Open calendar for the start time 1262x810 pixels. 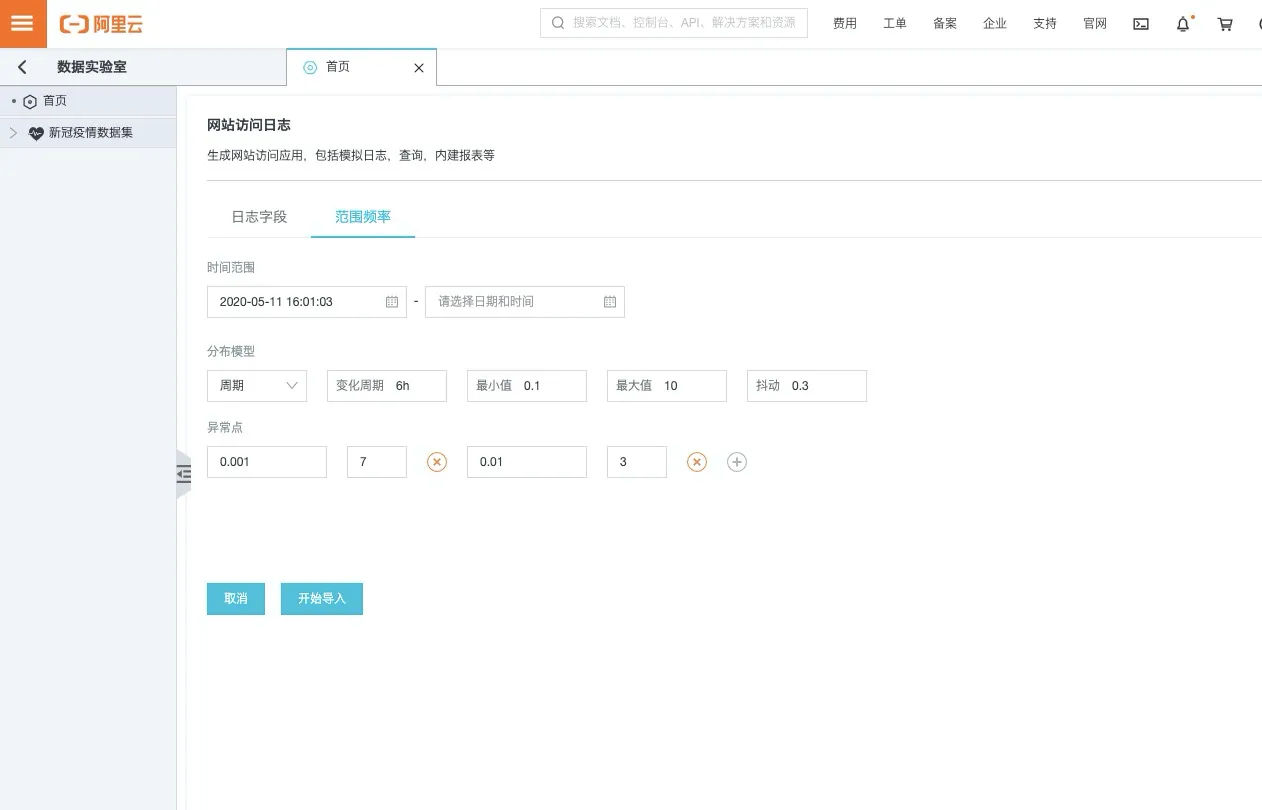(x=392, y=302)
